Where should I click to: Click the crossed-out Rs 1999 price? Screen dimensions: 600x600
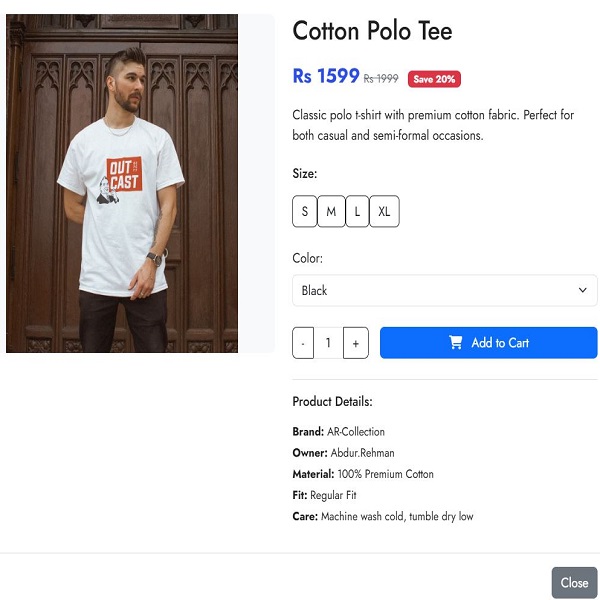pyautogui.click(x=381, y=79)
